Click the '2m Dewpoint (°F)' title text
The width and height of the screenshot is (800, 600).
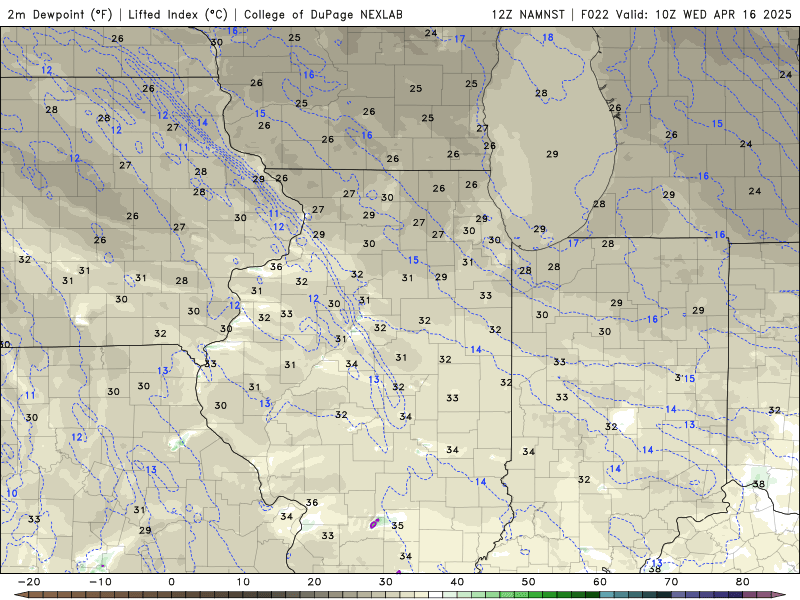59,14
